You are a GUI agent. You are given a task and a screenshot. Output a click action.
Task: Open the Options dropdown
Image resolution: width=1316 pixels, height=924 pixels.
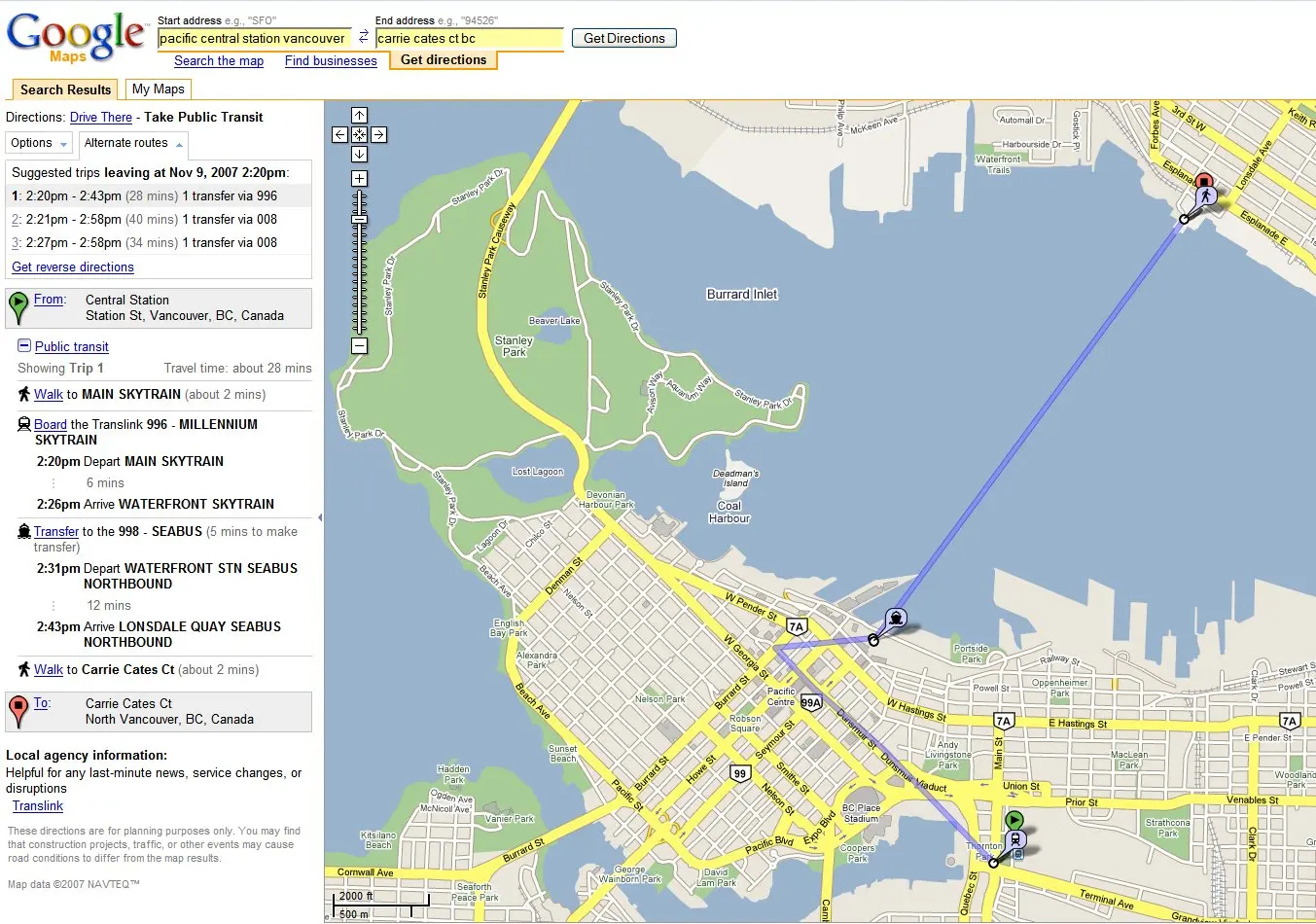click(x=39, y=143)
